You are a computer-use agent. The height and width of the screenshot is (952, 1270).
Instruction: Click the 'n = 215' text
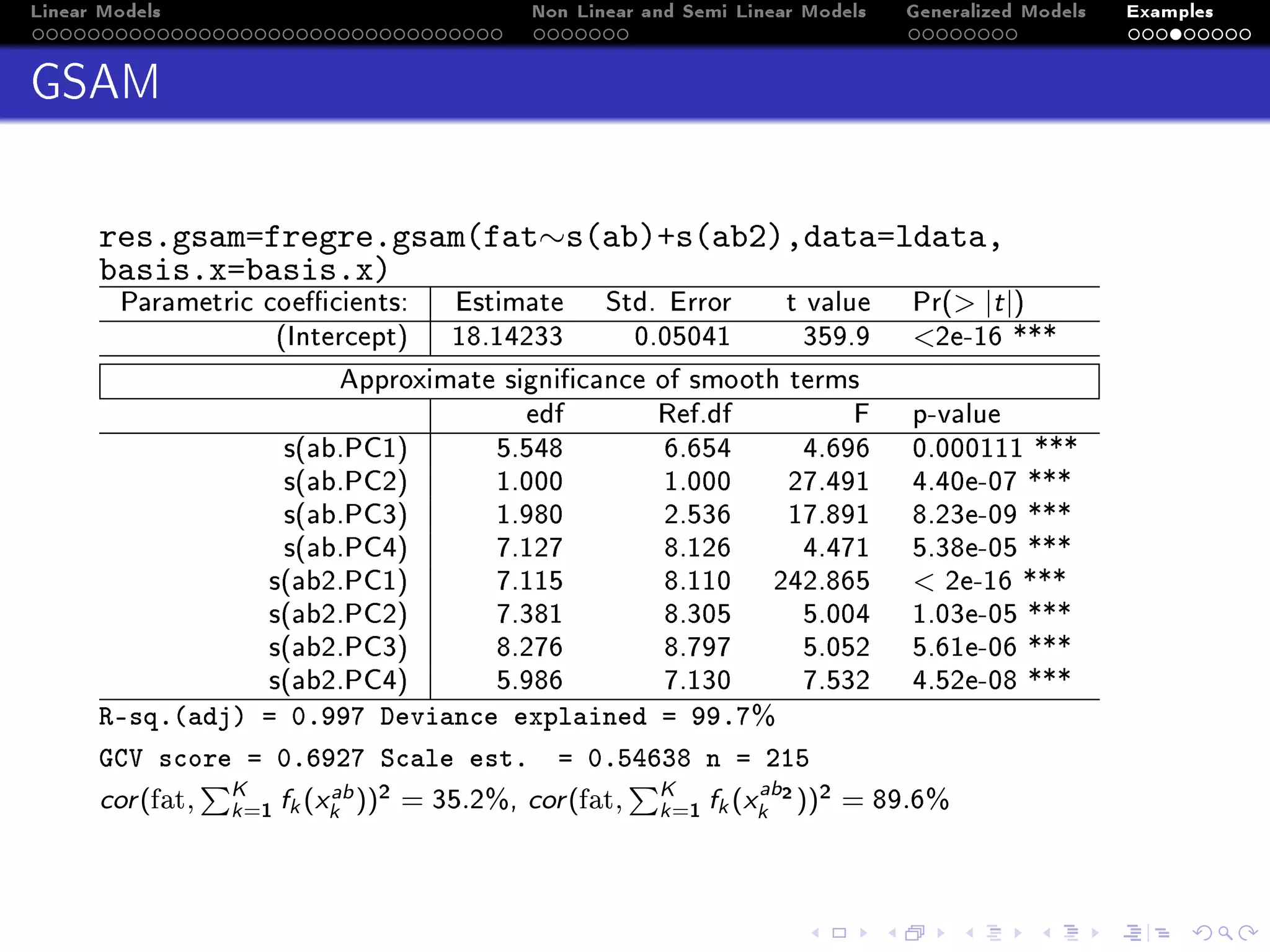pyautogui.click(x=757, y=759)
